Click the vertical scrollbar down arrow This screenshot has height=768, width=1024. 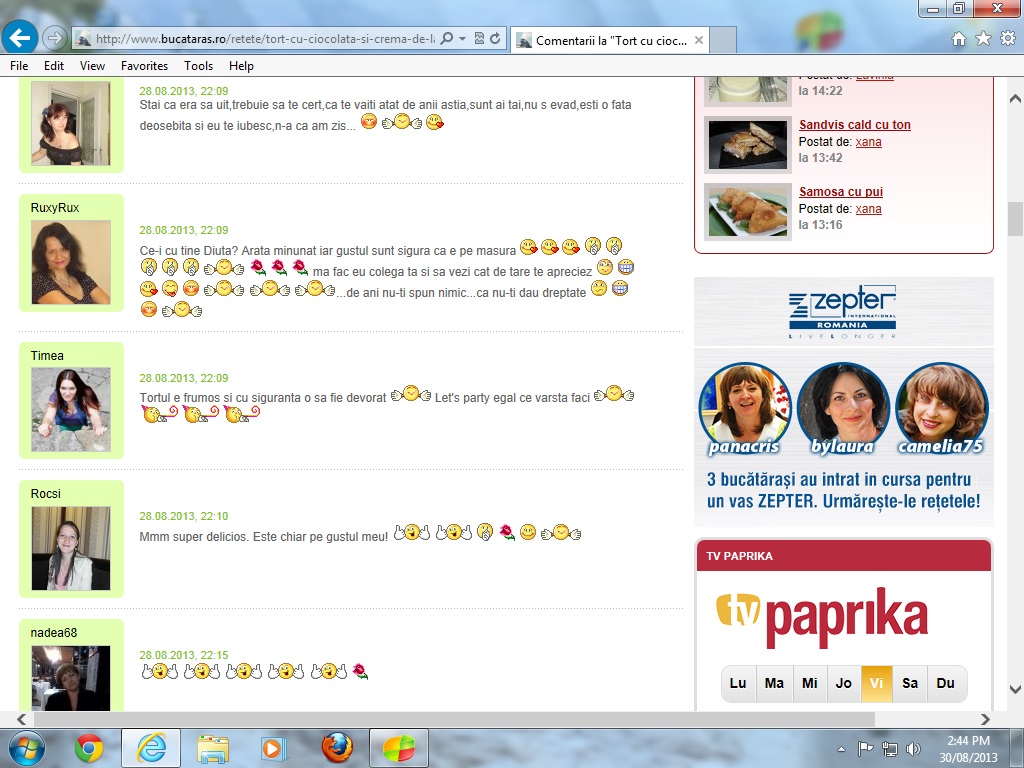coord(1015,689)
